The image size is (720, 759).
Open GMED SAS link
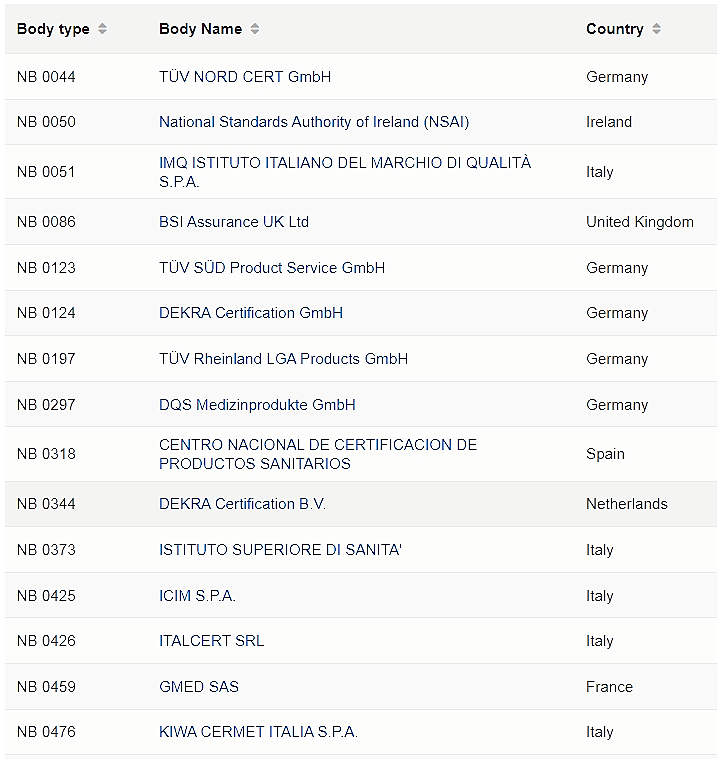199,687
